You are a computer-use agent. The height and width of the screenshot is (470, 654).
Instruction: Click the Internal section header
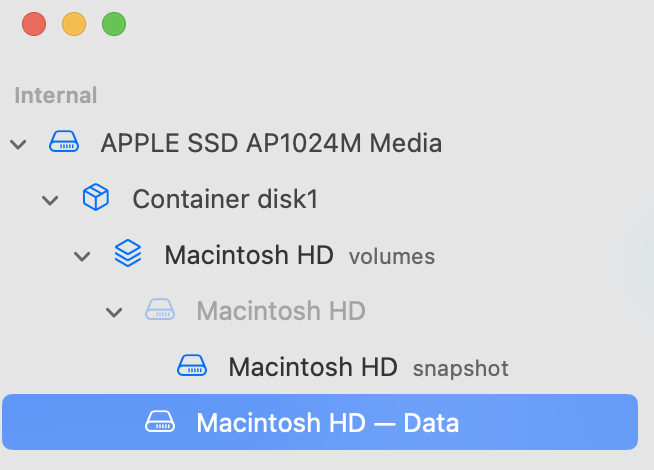[56, 96]
